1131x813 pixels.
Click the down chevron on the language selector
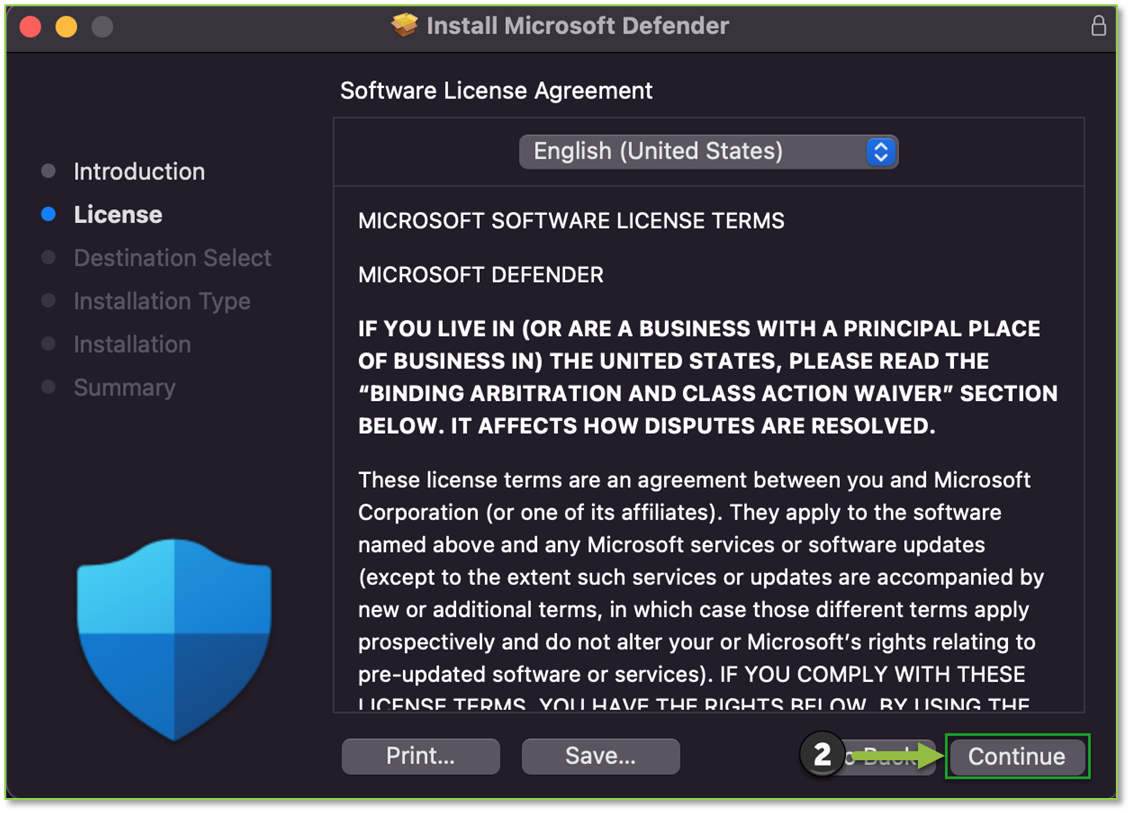880,157
